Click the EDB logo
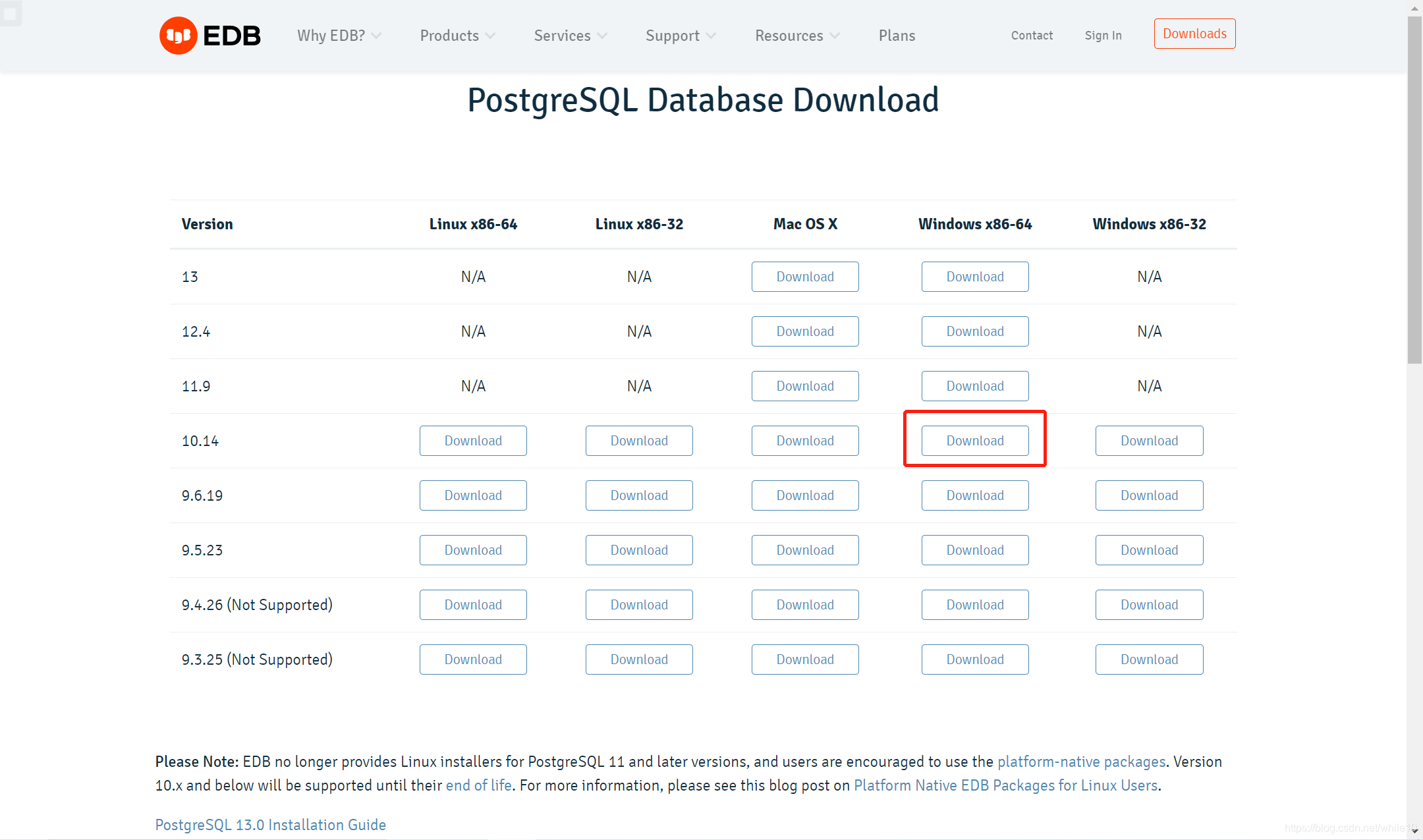This screenshot has height=840, width=1423. click(x=210, y=36)
